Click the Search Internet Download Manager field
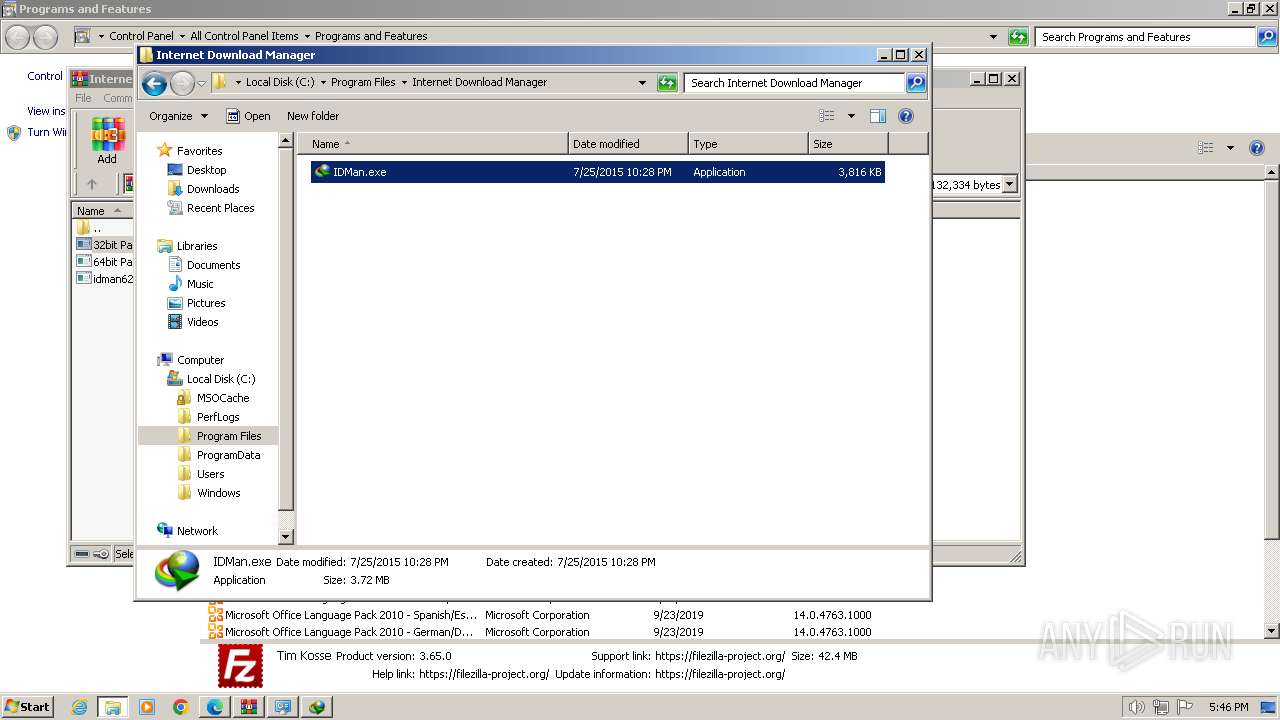1280x720 pixels. (795, 83)
